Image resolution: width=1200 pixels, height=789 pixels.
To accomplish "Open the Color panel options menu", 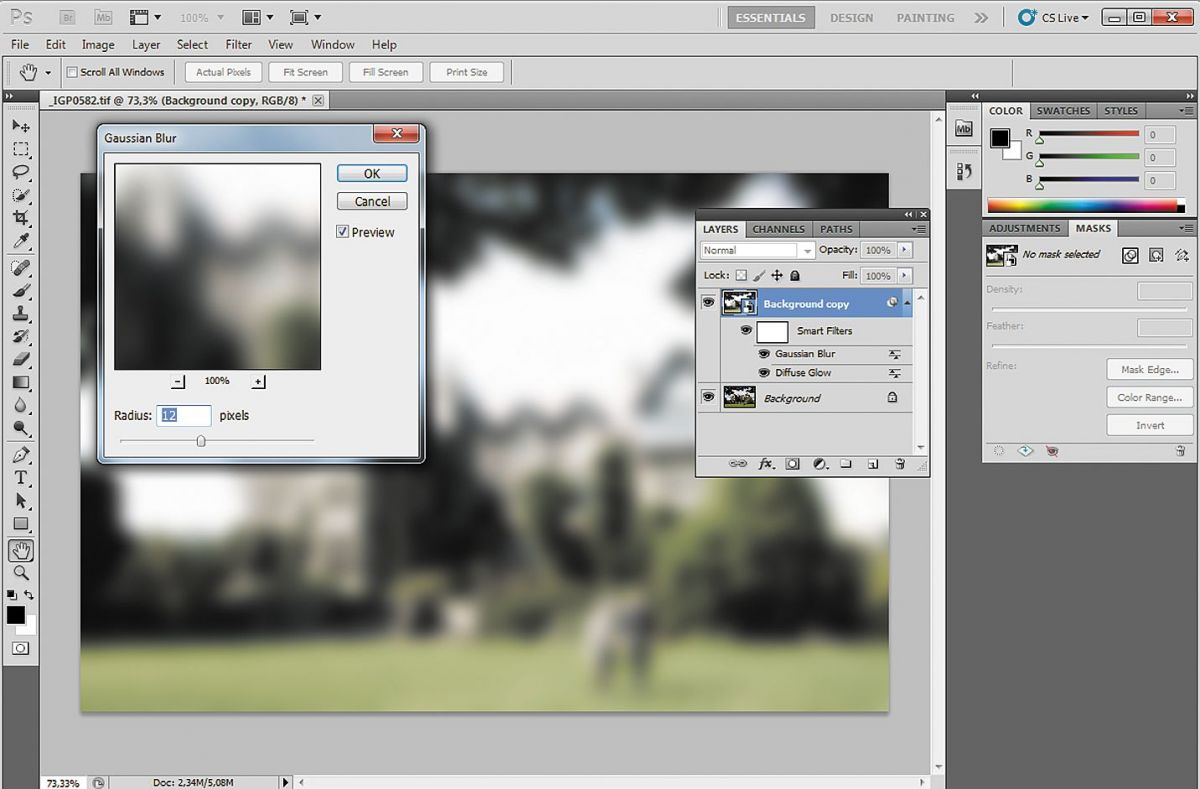I will point(1186,111).
